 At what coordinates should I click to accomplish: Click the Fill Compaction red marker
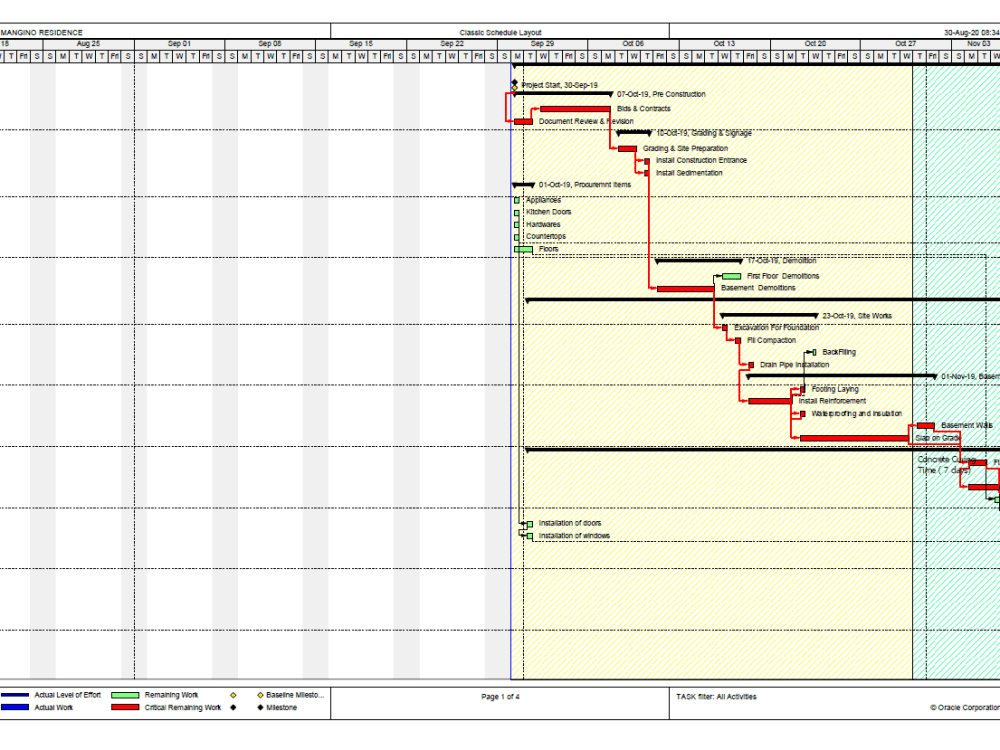click(738, 341)
